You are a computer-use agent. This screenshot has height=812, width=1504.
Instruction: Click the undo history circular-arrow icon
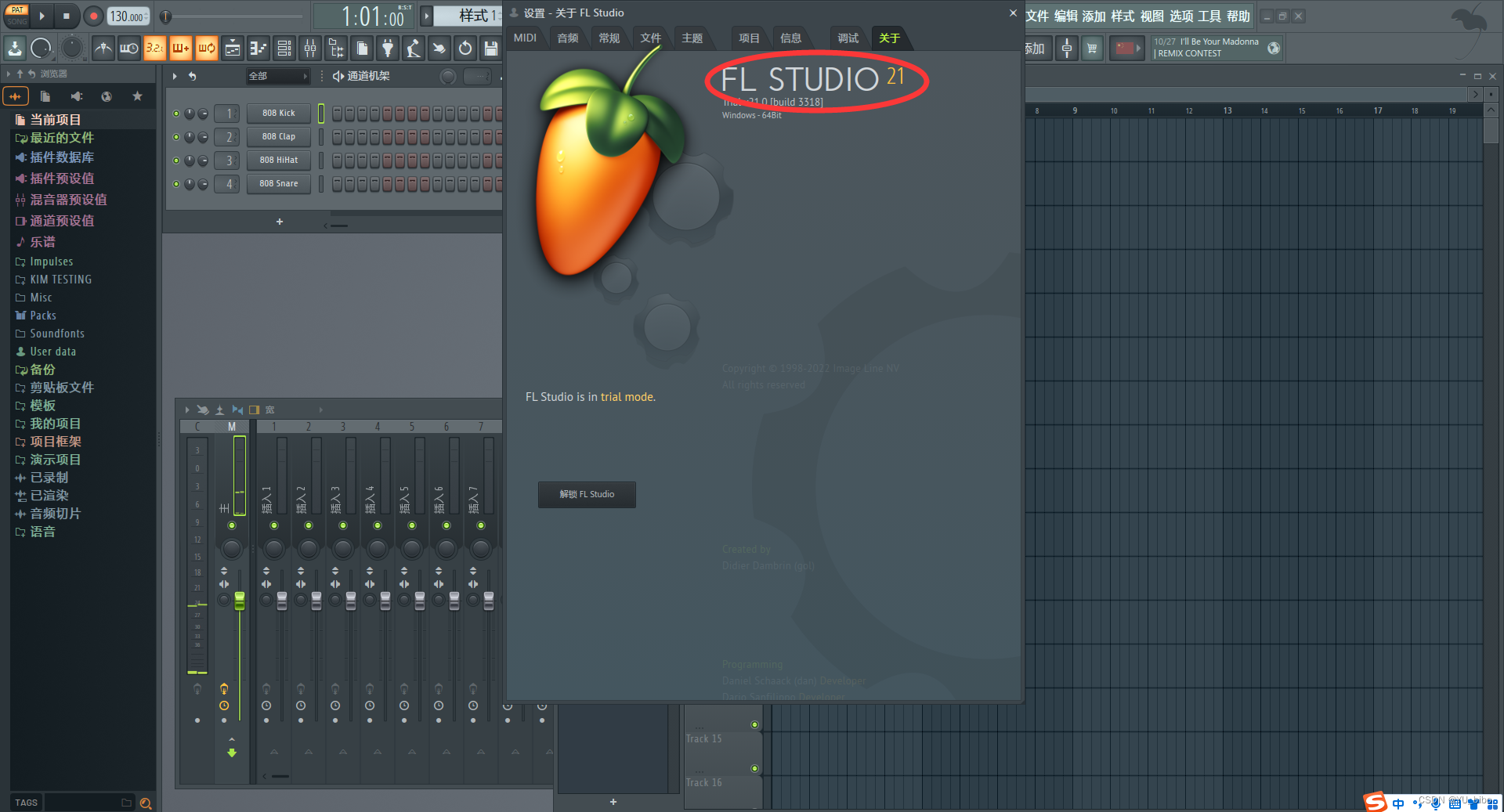click(x=465, y=49)
